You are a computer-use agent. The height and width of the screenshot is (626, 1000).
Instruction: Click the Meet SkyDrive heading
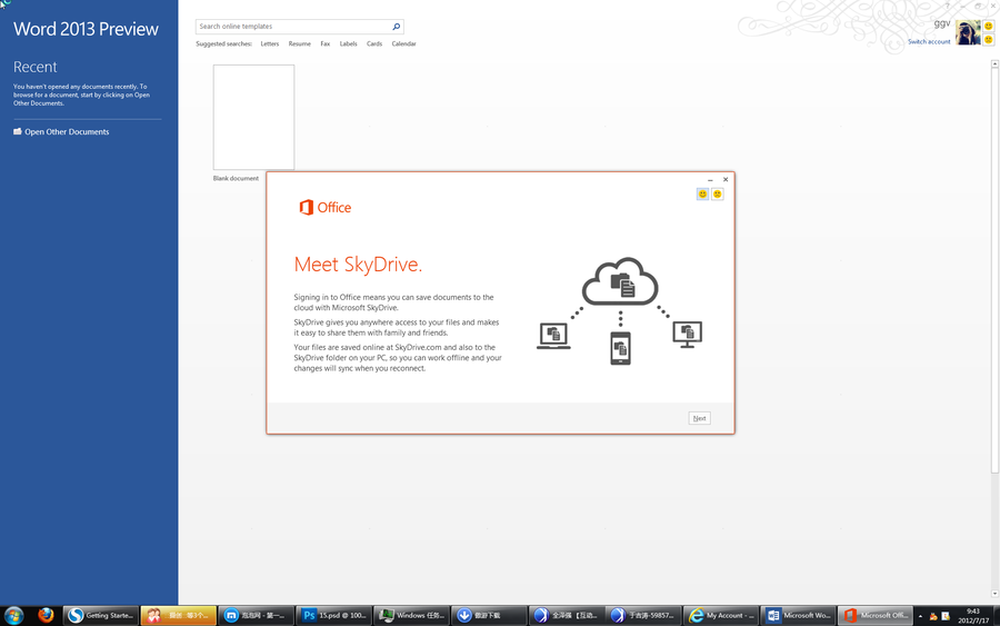[358, 265]
